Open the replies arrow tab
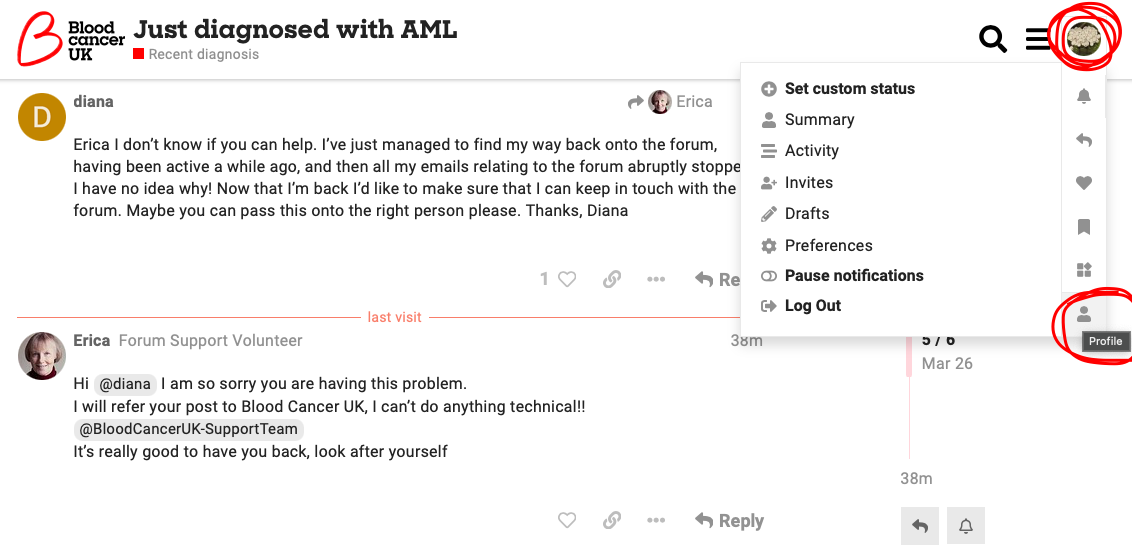1132x558 pixels. coord(1084,140)
